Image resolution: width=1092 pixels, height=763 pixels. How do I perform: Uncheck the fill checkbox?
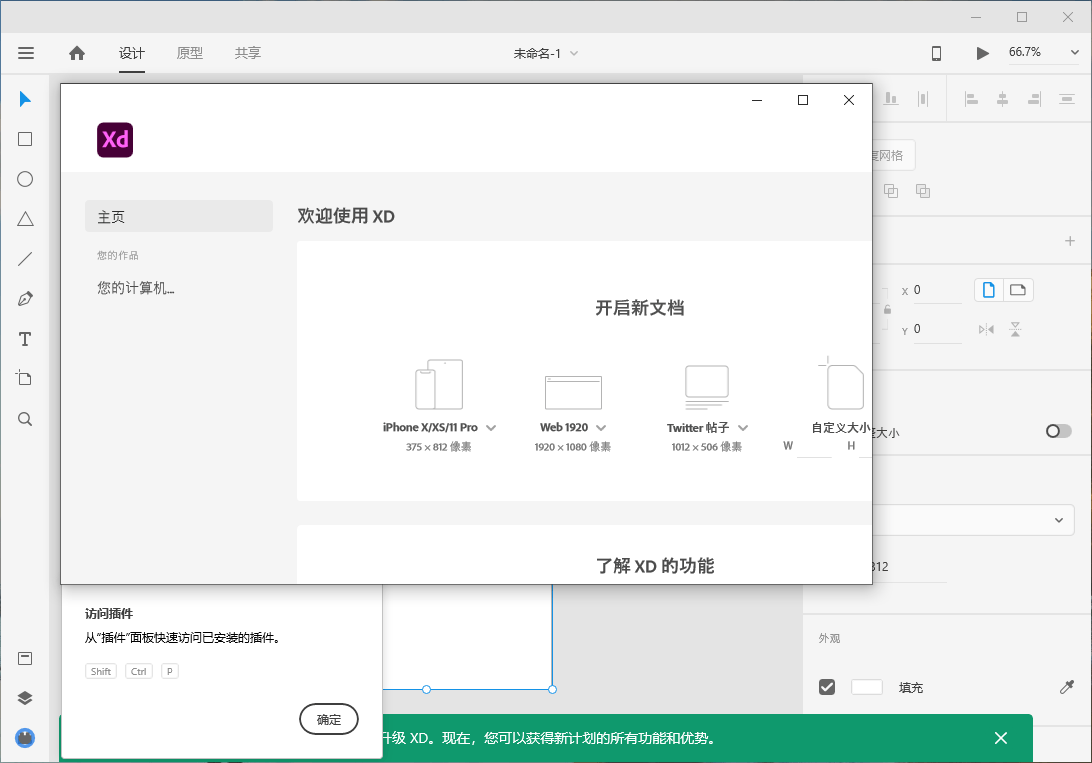827,687
